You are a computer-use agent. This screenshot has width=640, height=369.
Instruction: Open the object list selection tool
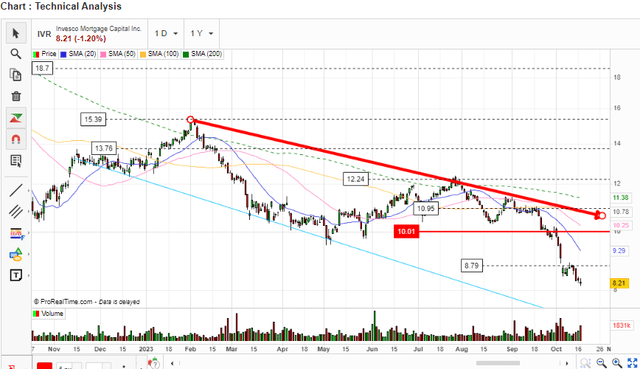pos(16,161)
